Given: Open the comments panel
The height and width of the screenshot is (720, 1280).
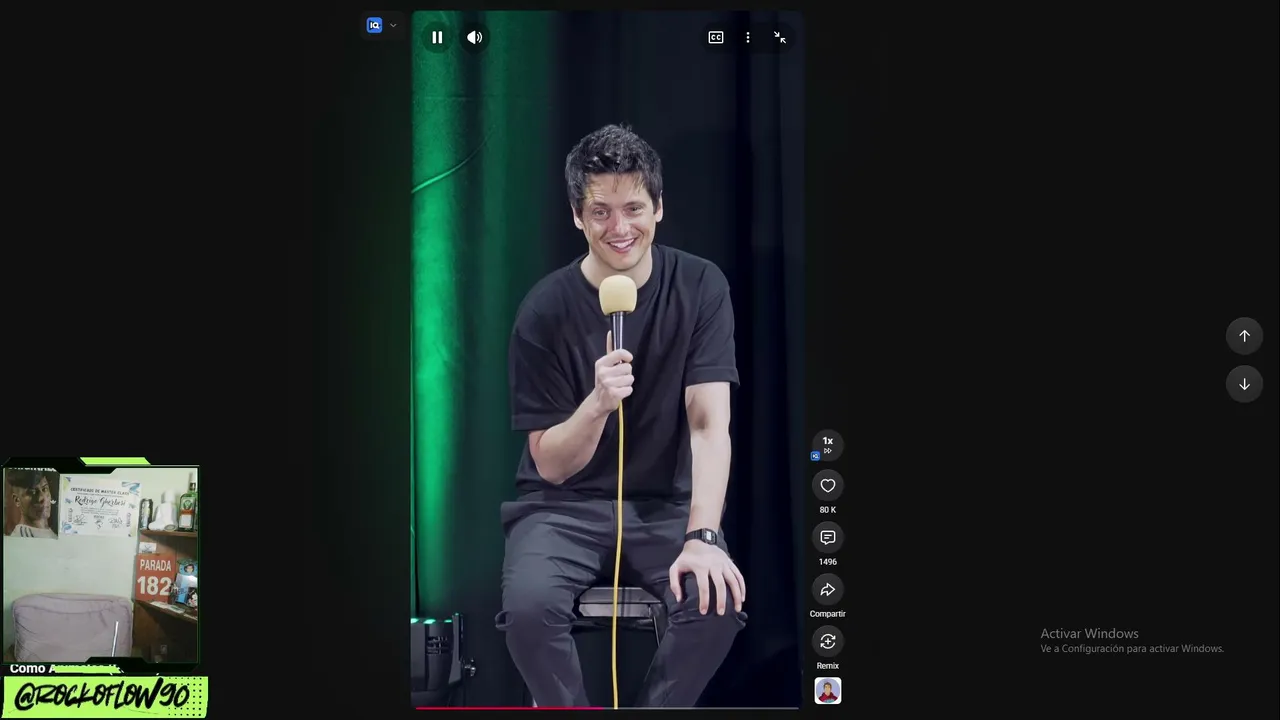Looking at the screenshot, I should pos(828,538).
